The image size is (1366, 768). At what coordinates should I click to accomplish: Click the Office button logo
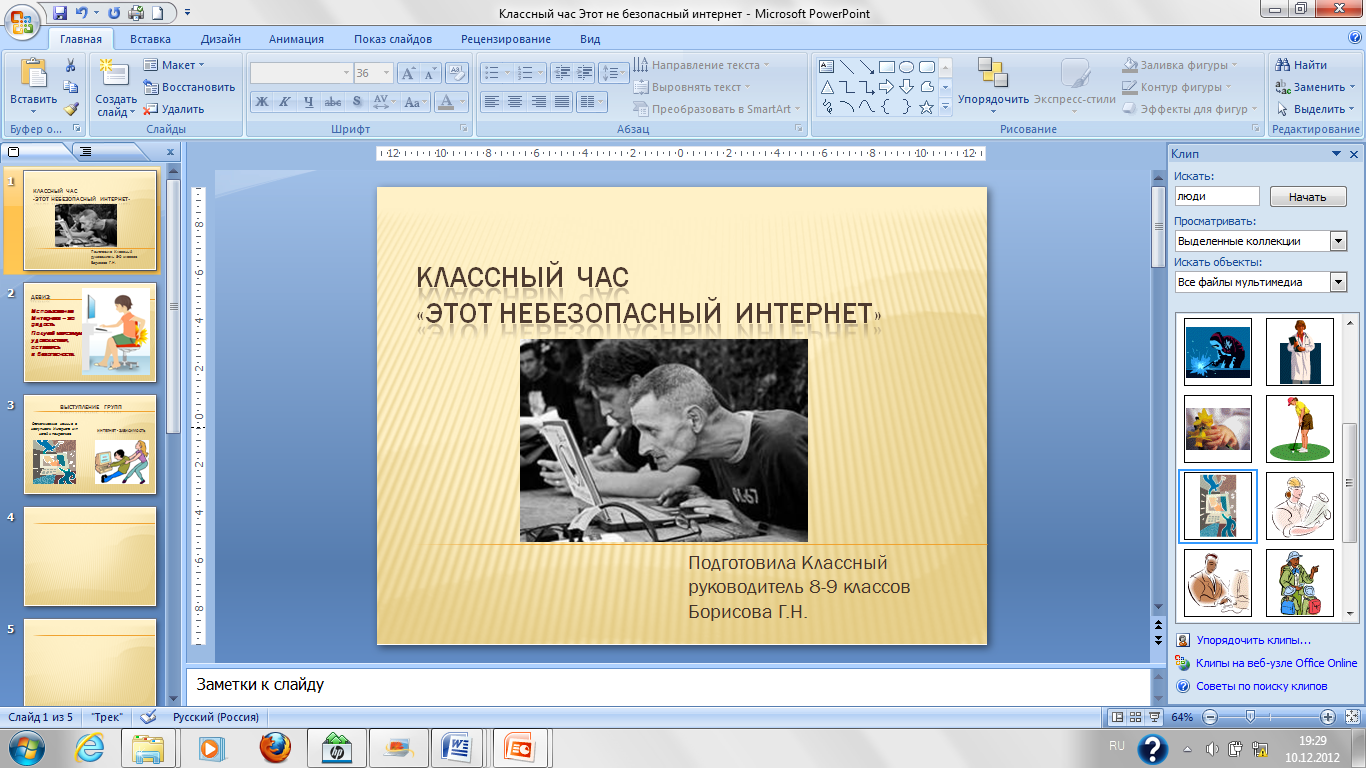(x=21, y=20)
